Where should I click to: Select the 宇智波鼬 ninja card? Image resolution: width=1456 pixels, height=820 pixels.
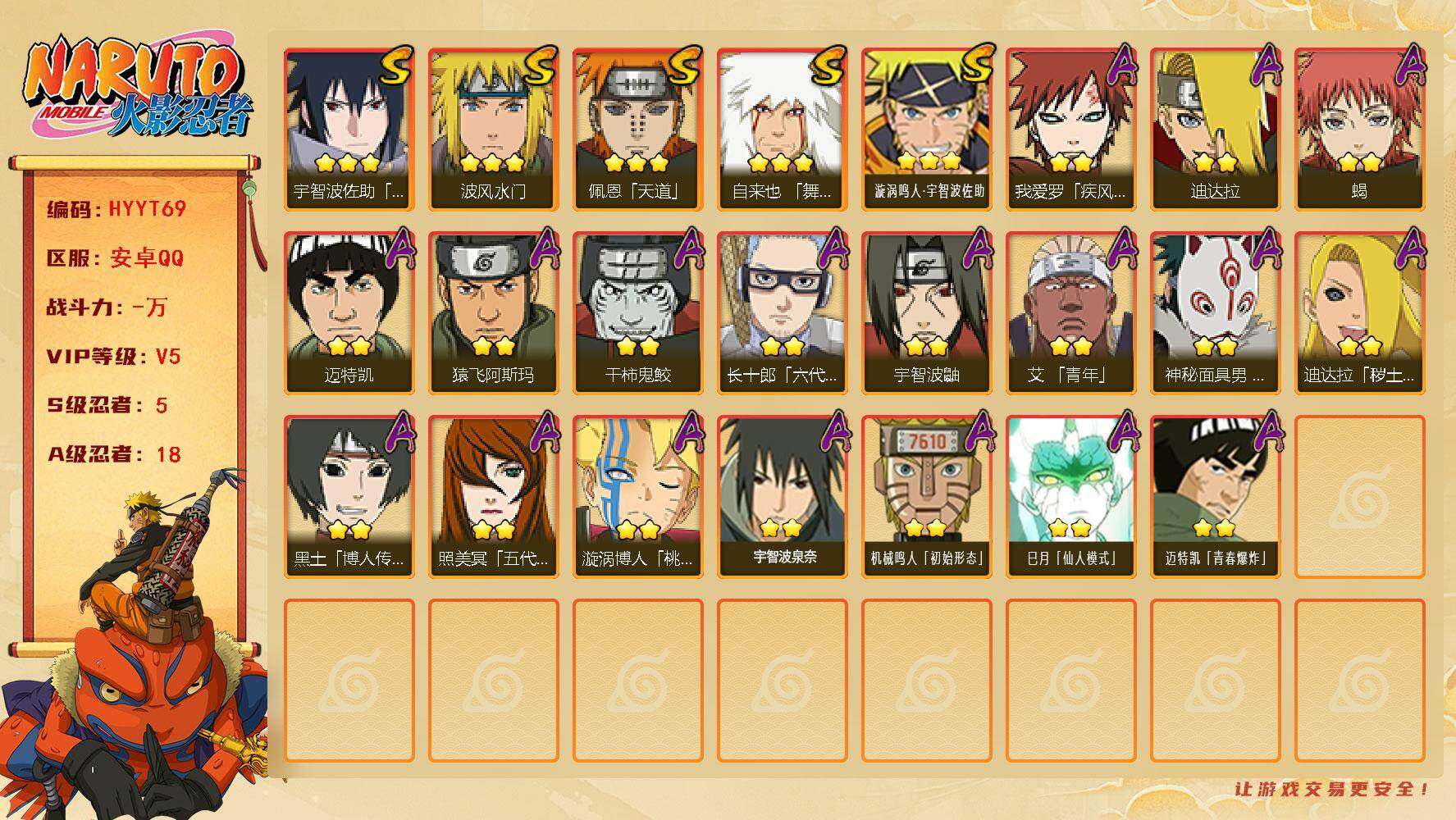[x=926, y=312]
